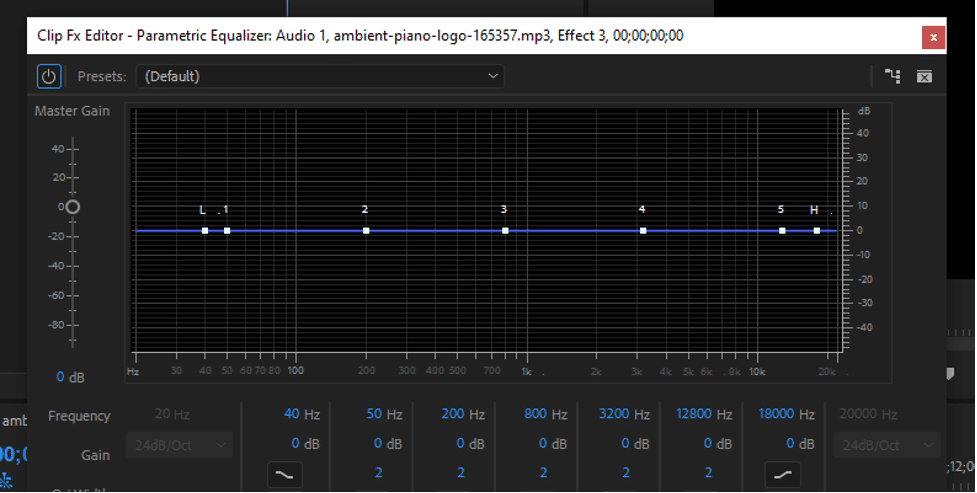Select band 3 control point on graph
This screenshot has width=977, height=493.
point(505,231)
